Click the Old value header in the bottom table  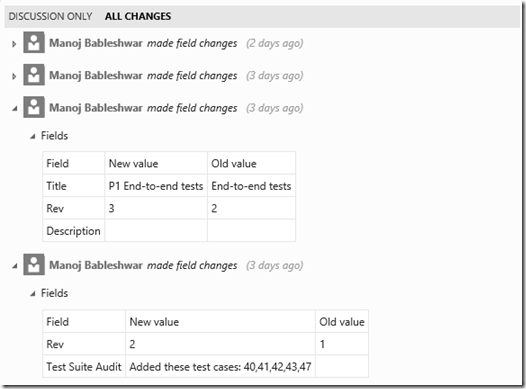(342, 322)
